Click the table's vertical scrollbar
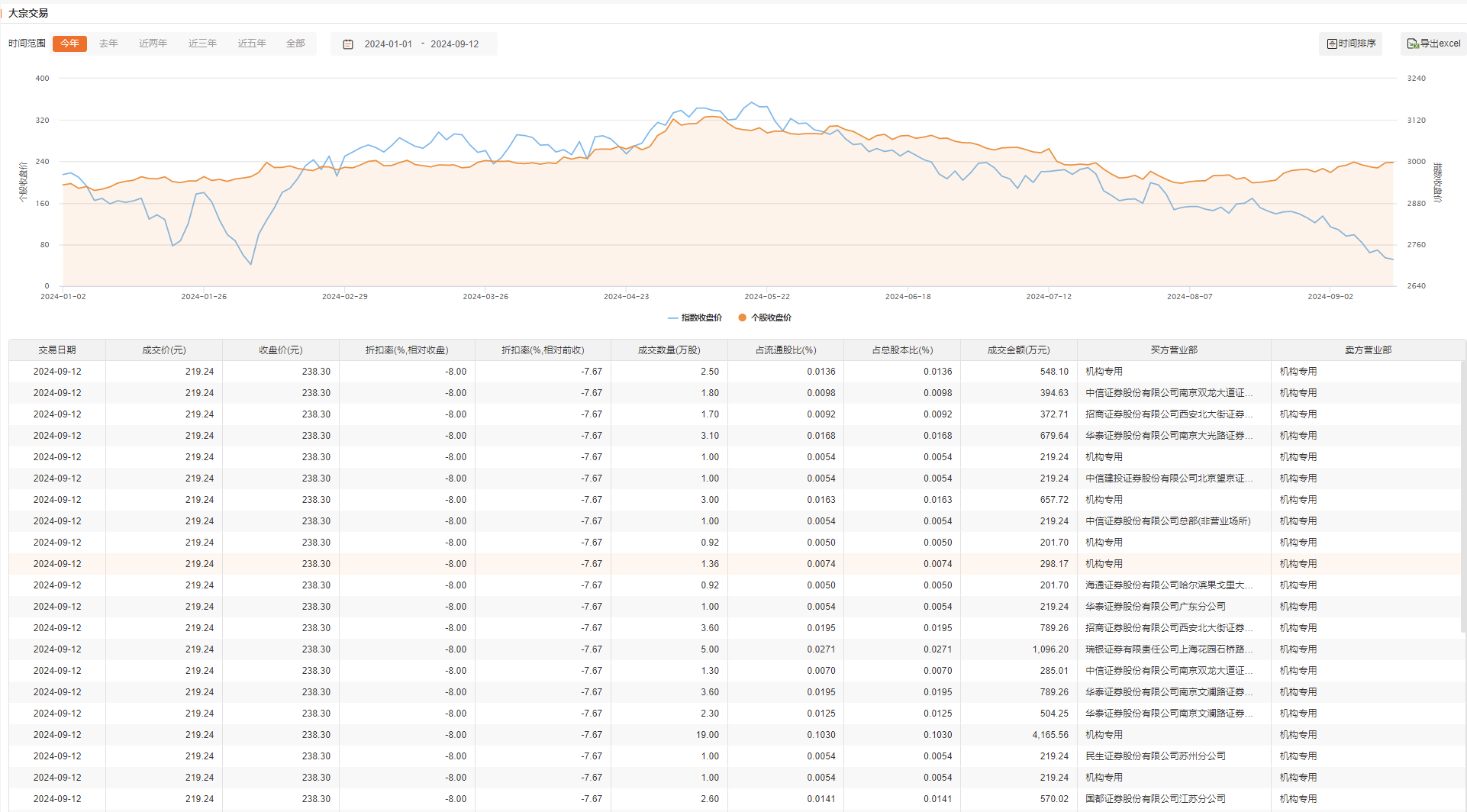The image size is (1467, 812). 1462,496
